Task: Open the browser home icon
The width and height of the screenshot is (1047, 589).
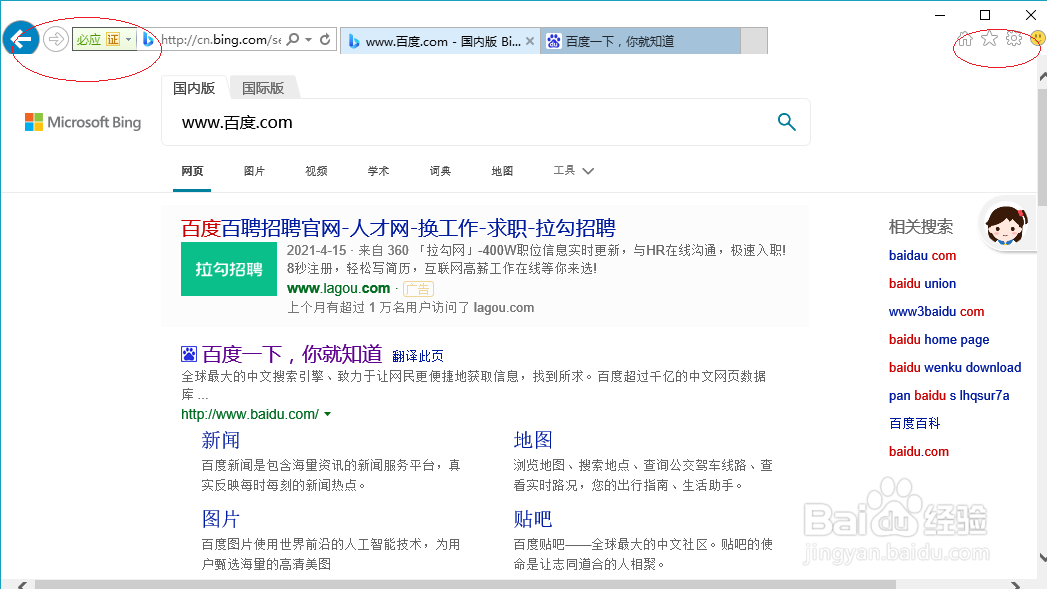Action: click(966, 39)
